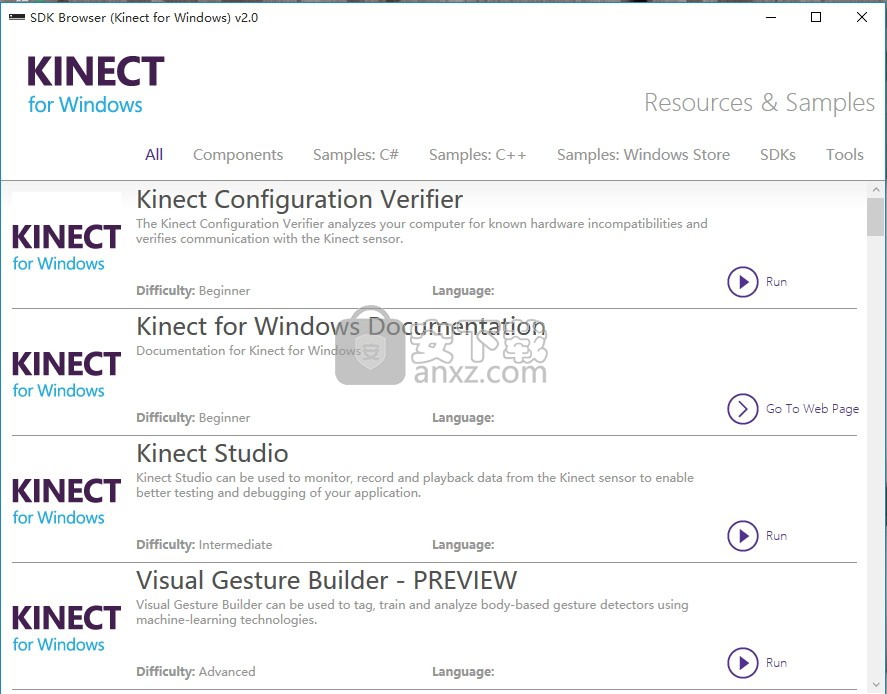Open the Samples: C# tab
Image resolution: width=887 pixels, height=694 pixels.
point(356,155)
